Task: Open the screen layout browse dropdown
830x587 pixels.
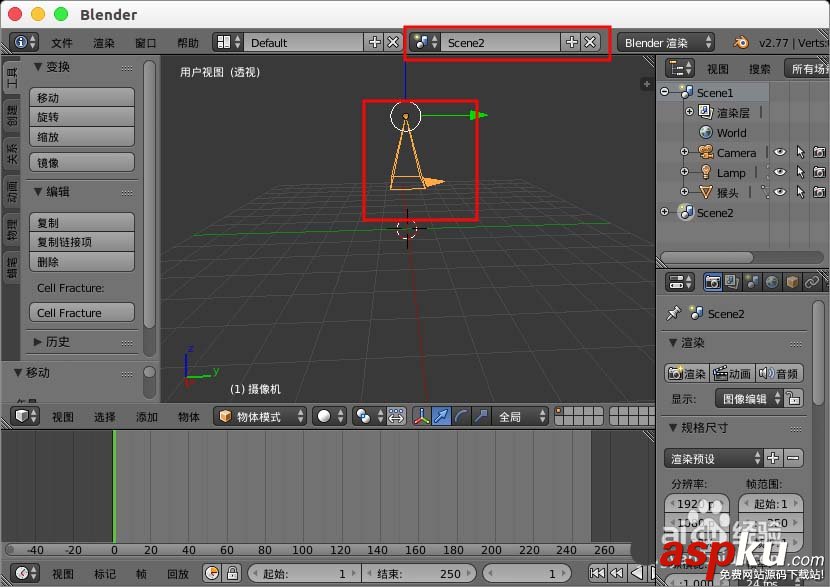Action: [229, 42]
